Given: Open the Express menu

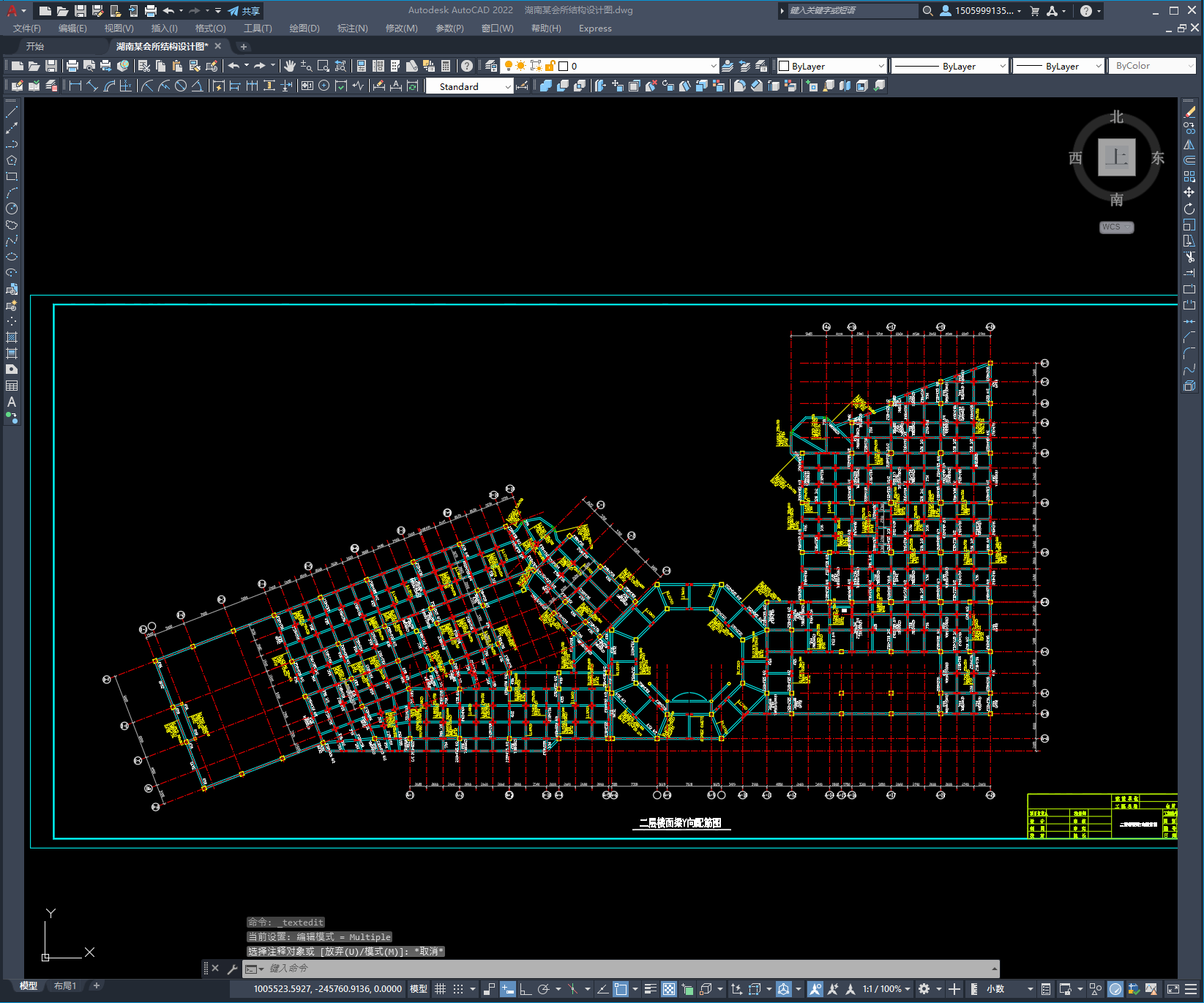Looking at the screenshot, I should pos(595,29).
